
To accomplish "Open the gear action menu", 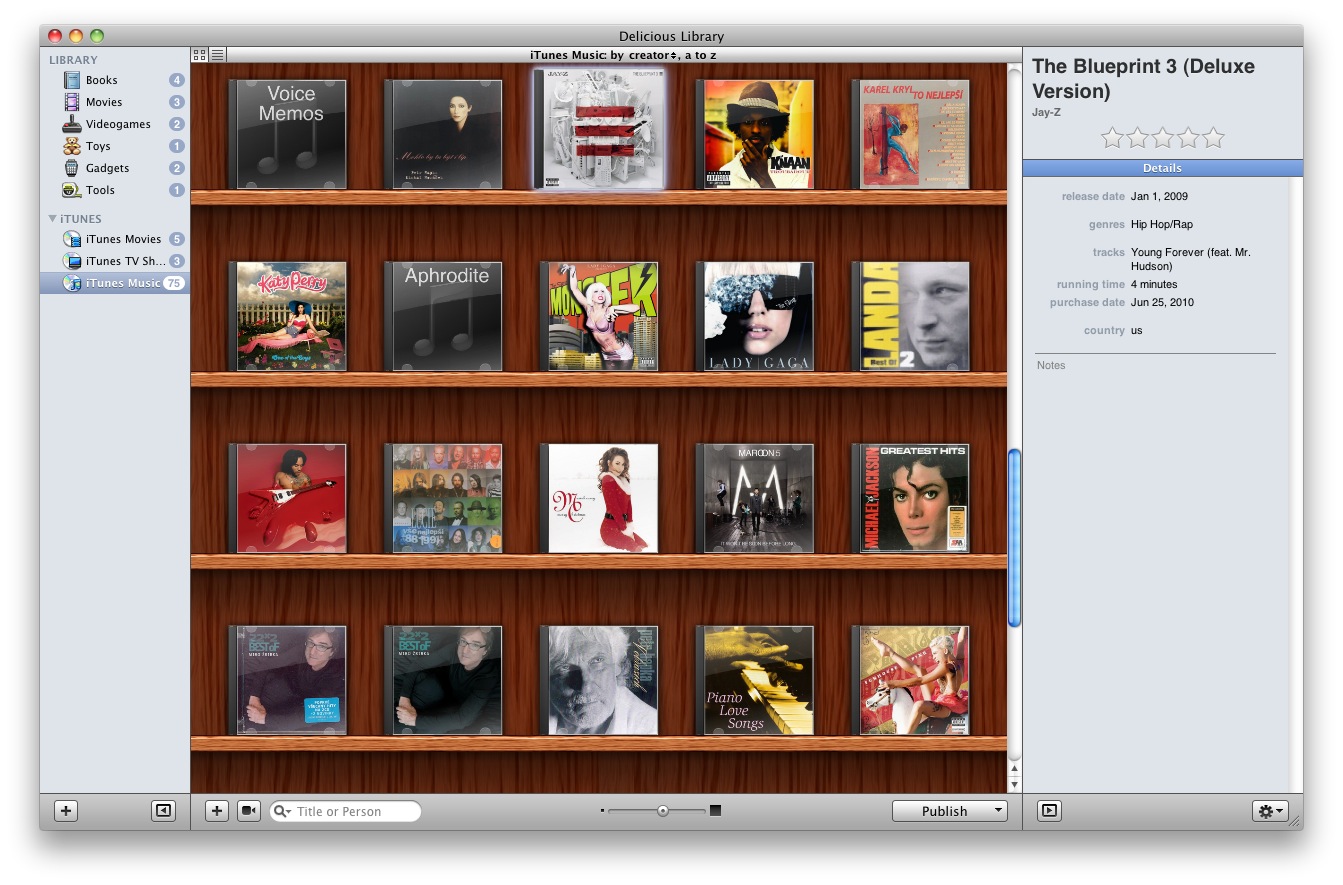I will [1270, 811].
